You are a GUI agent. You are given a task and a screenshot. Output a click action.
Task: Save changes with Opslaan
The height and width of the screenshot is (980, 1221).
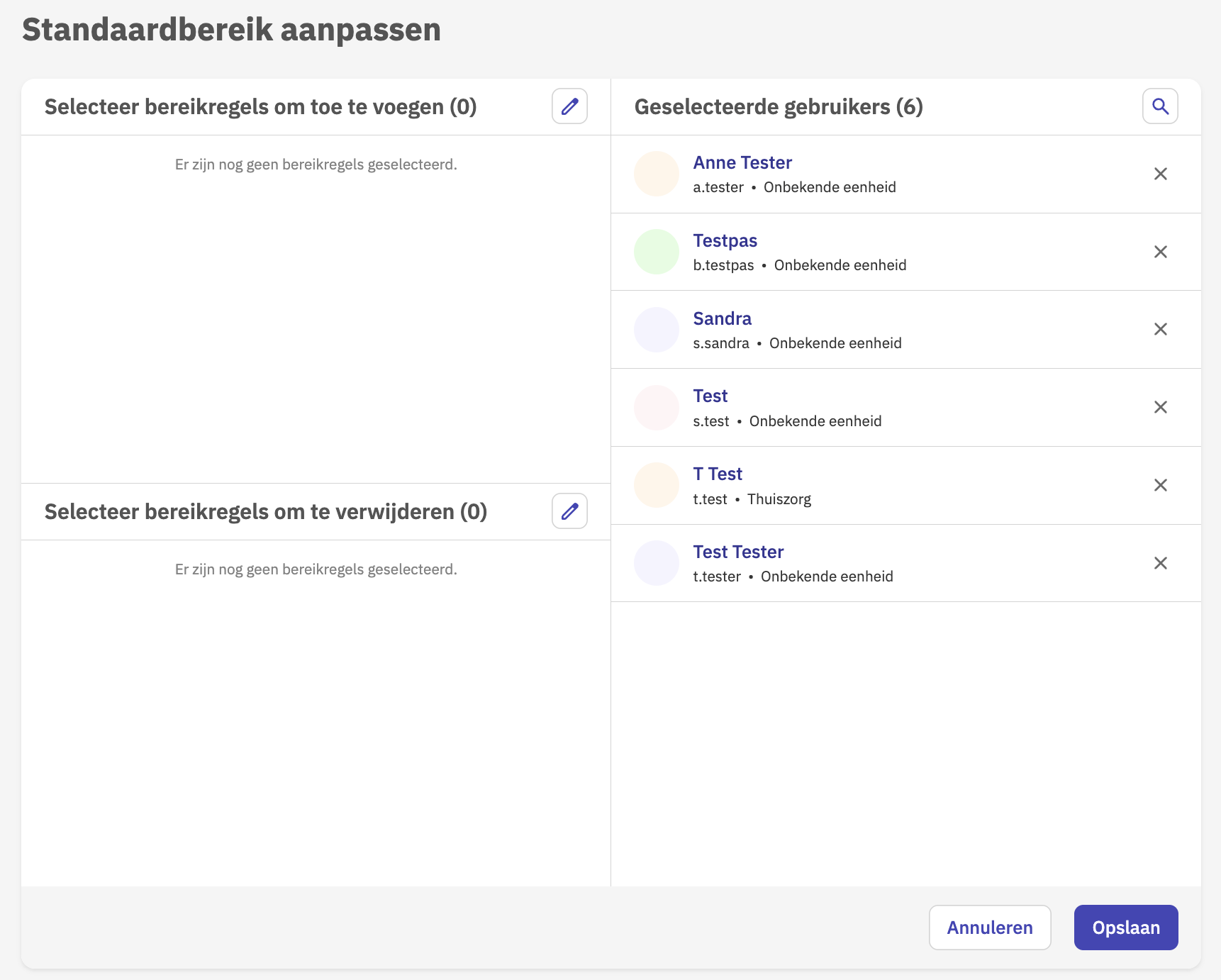click(1126, 928)
